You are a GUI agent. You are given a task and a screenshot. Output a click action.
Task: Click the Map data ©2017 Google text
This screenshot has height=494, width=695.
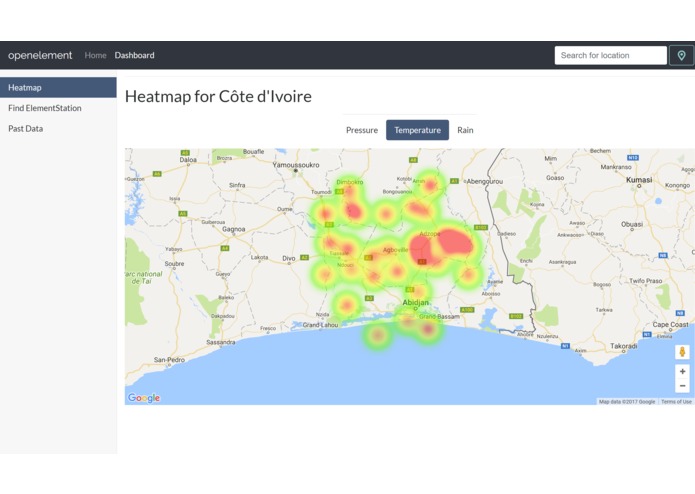coord(627,402)
